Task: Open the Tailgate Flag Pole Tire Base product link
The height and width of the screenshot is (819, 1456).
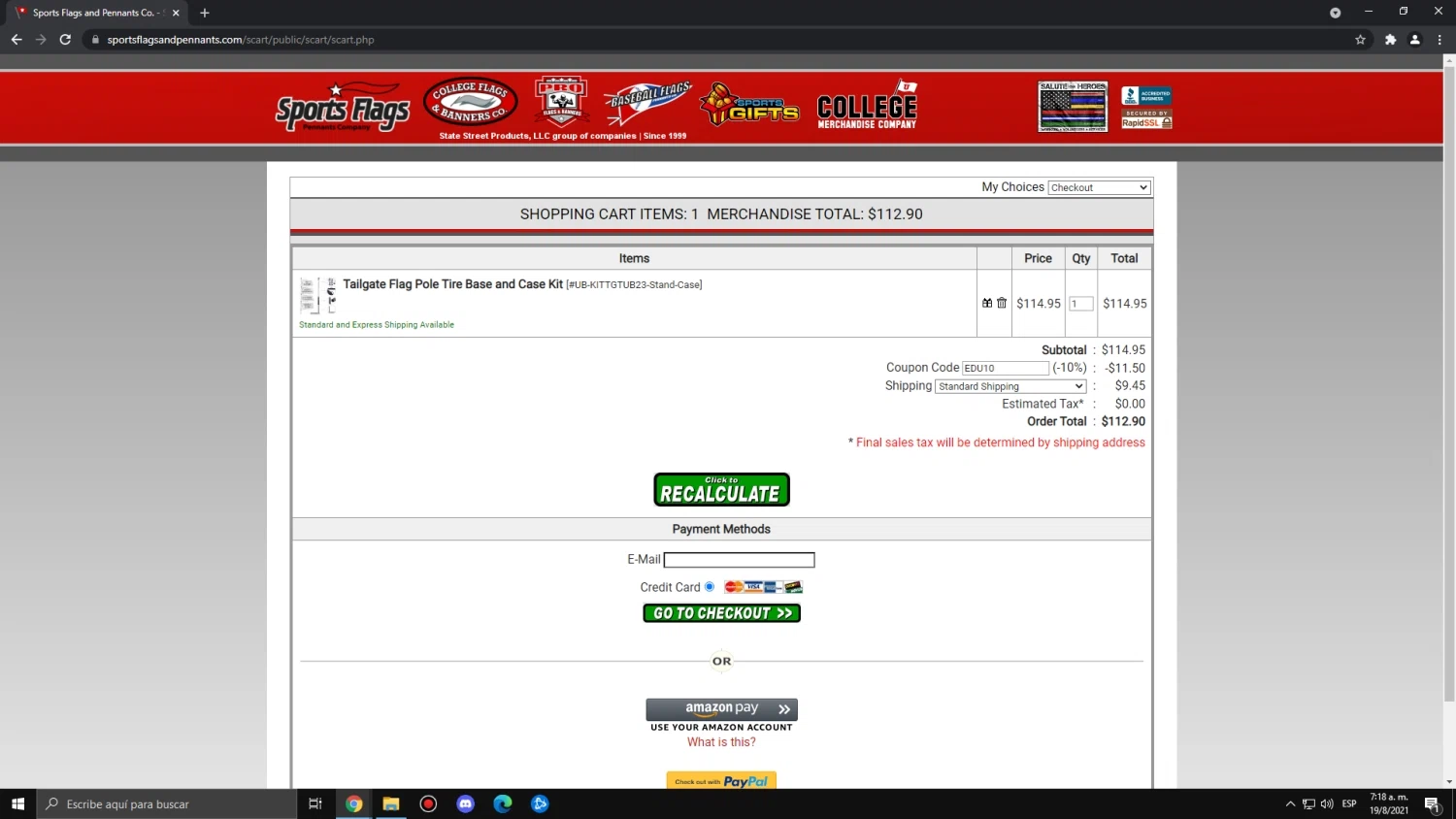Action: [x=453, y=284]
